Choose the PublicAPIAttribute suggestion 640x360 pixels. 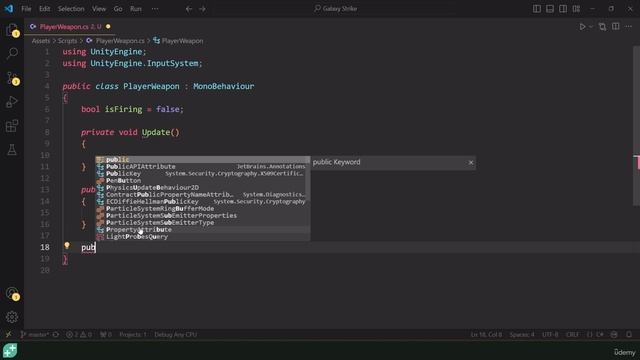[202, 167]
